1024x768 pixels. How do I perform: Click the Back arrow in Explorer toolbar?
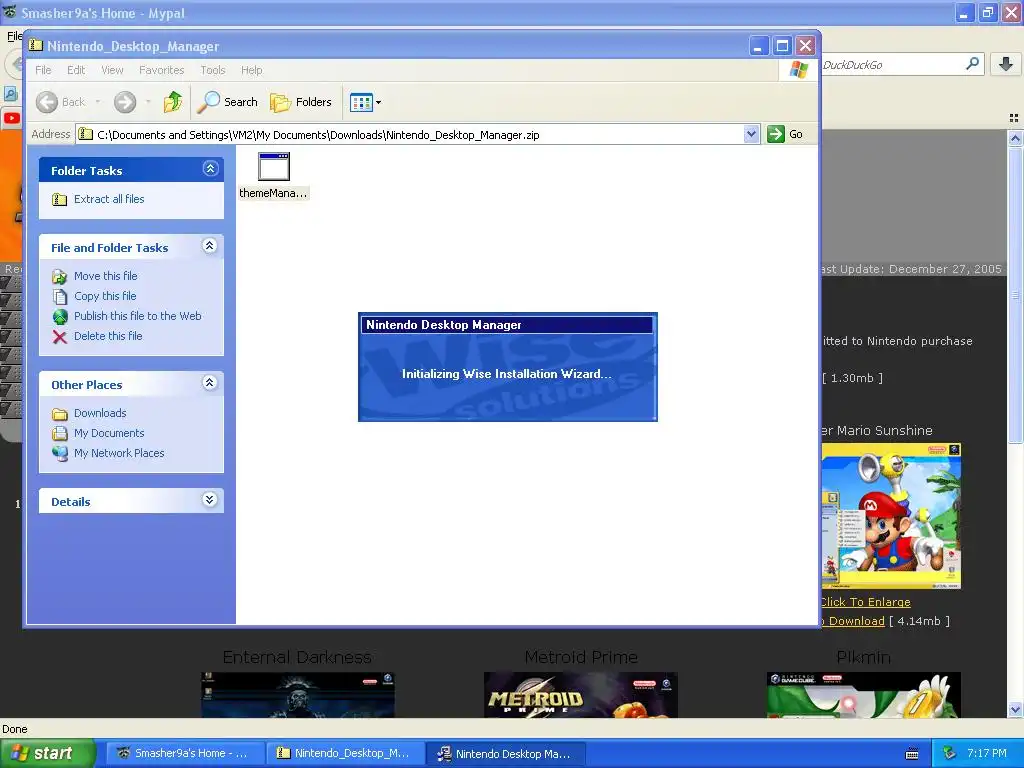pos(47,102)
